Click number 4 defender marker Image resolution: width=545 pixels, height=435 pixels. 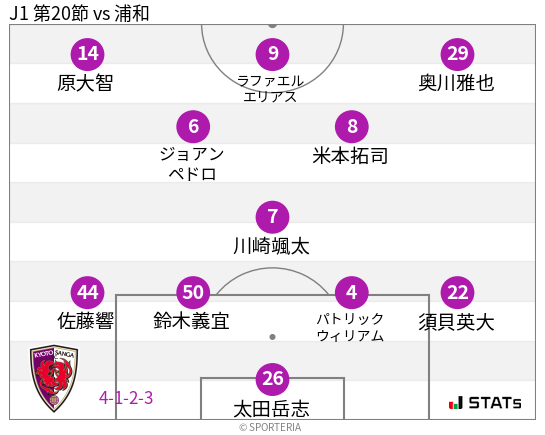pyautogui.click(x=352, y=293)
